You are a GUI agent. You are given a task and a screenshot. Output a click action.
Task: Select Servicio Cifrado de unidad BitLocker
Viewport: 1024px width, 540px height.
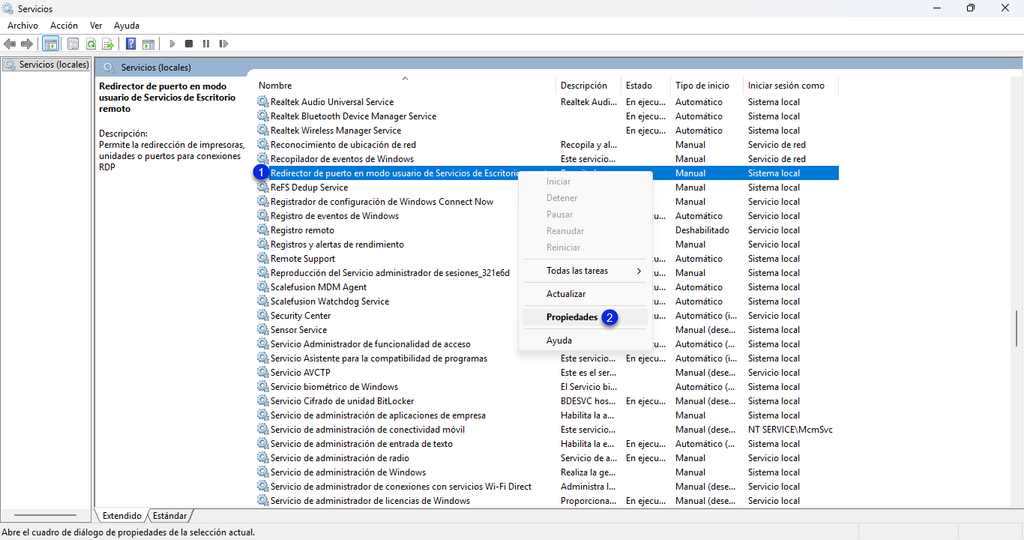click(x=342, y=401)
